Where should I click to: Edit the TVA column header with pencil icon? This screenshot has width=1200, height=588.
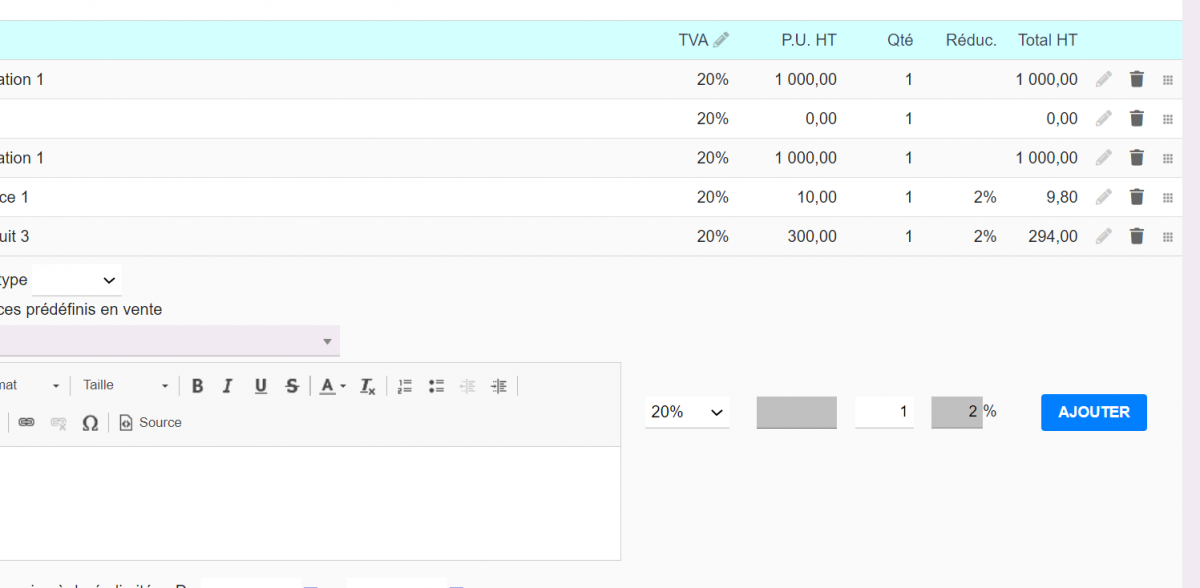point(721,39)
